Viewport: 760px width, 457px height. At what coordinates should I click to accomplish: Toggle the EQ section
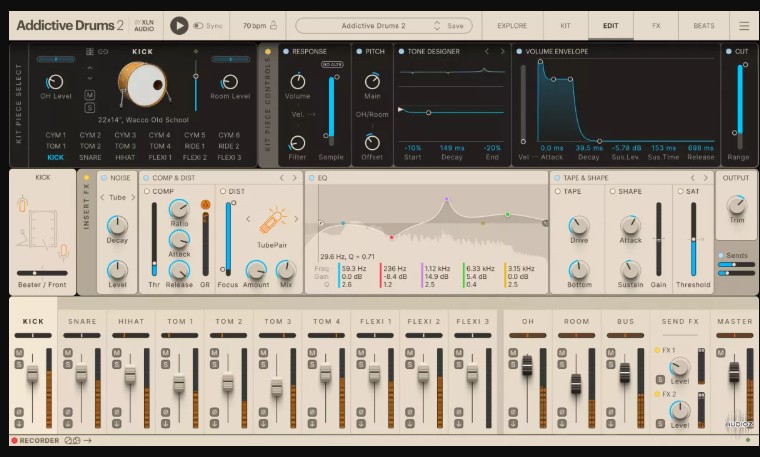point(312,178)
